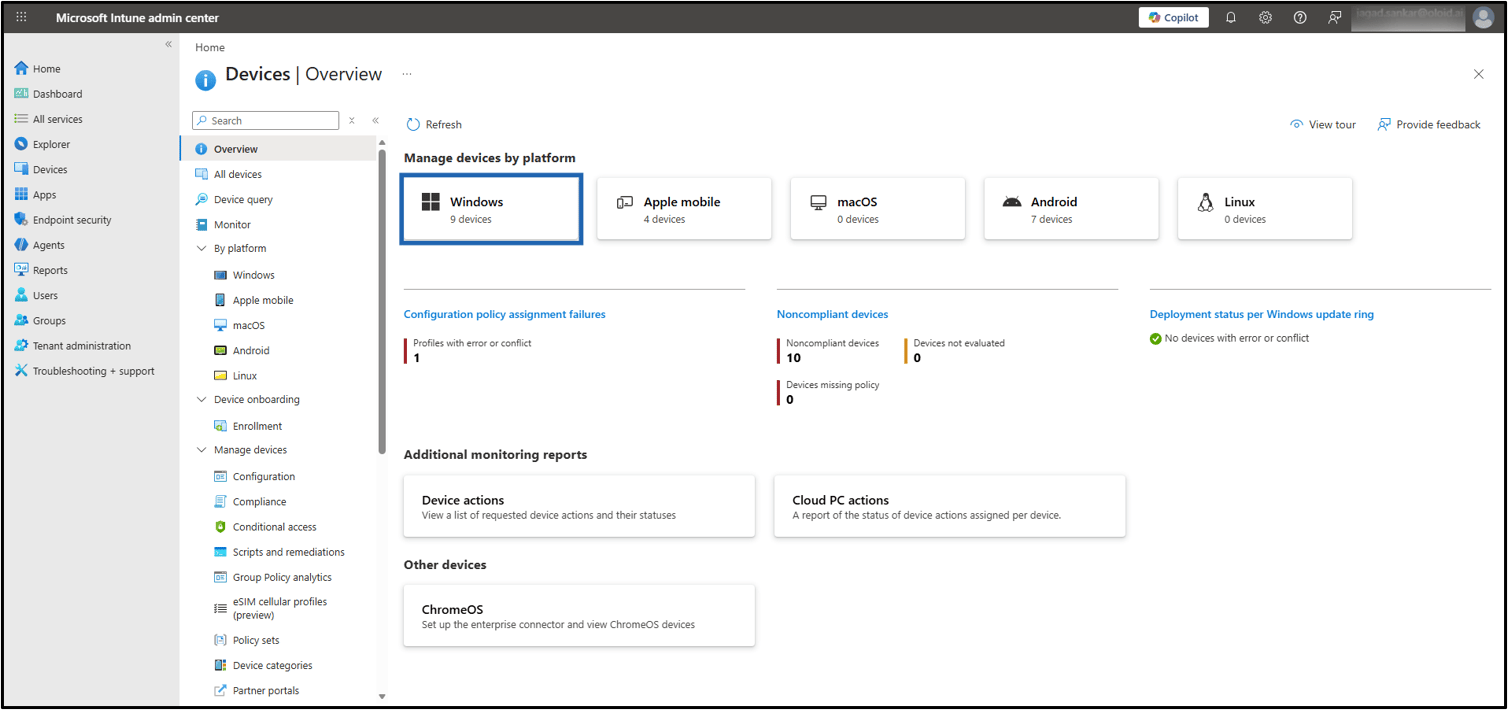Image resolution: width=1508 pixels, height=710 pixels.
Task: Click the Configuration menu icon
Action: tap(221, 477)
